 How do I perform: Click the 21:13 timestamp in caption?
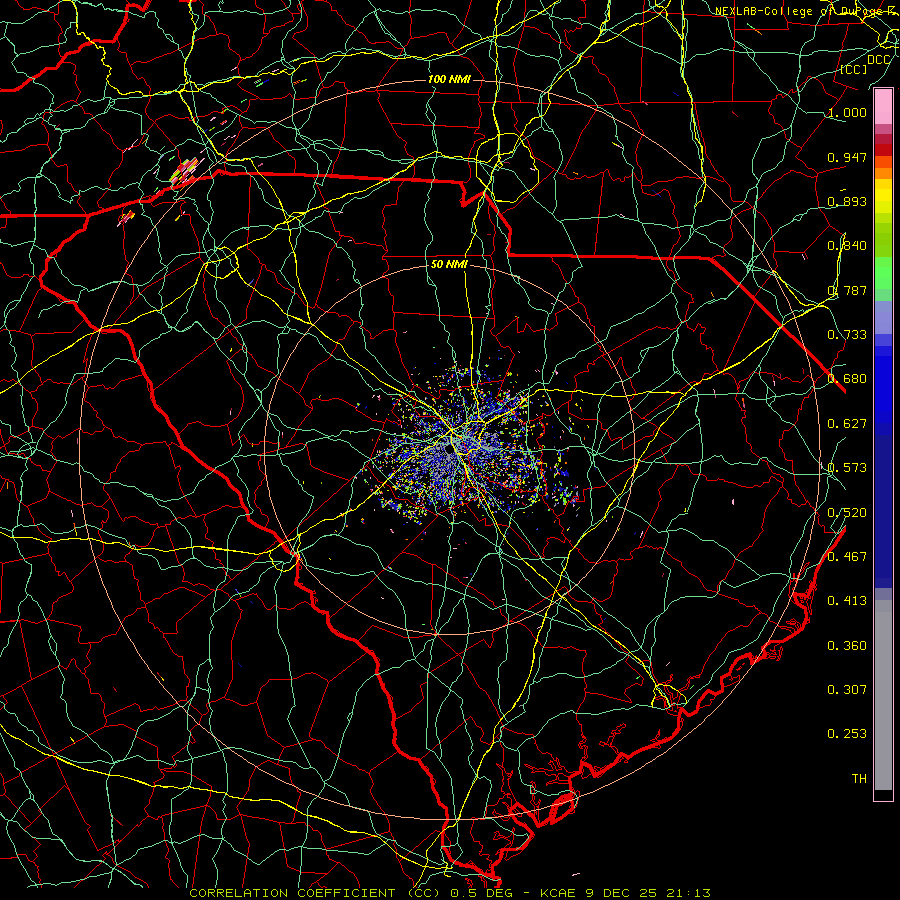click(x=688, y=893)
